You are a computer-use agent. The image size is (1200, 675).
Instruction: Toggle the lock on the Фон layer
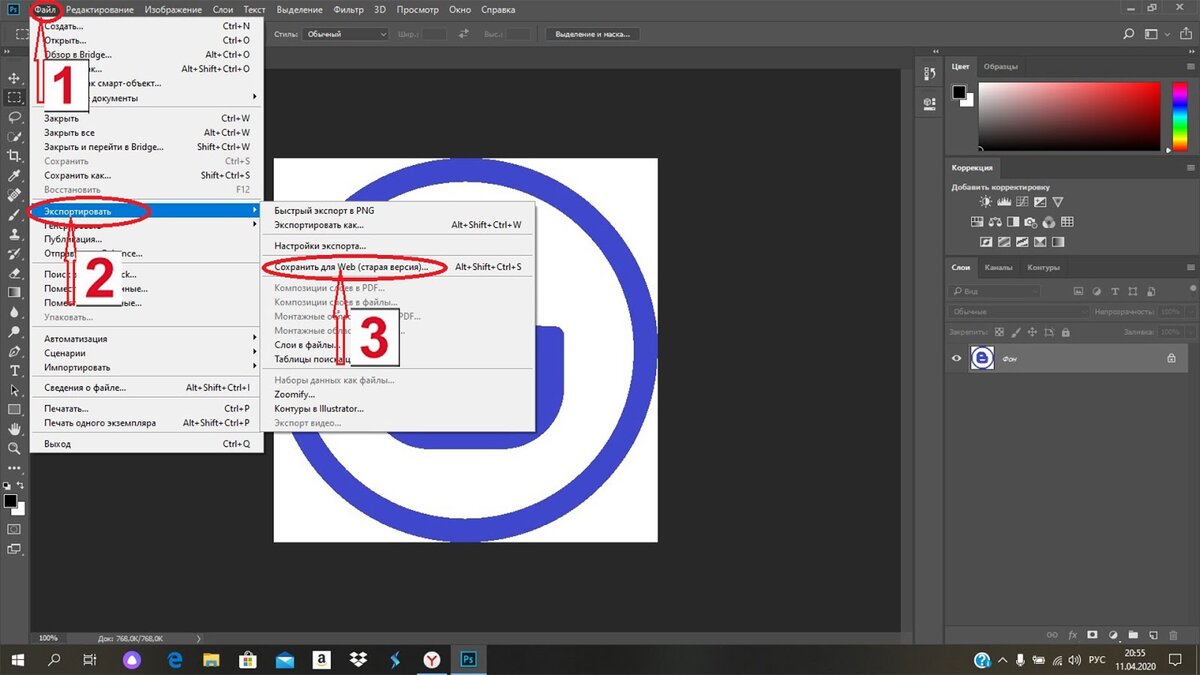coord(1171,358)
